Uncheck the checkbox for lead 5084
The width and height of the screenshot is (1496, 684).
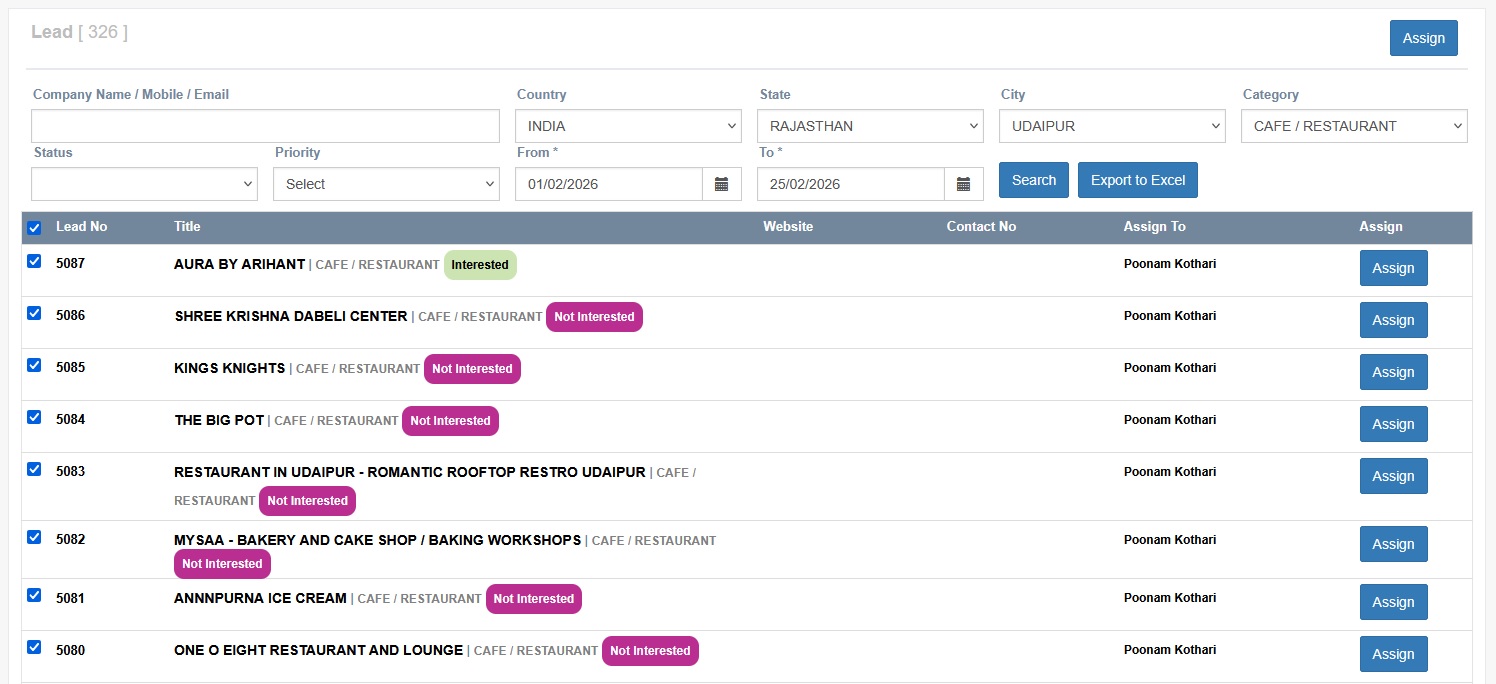click(34, 417)
